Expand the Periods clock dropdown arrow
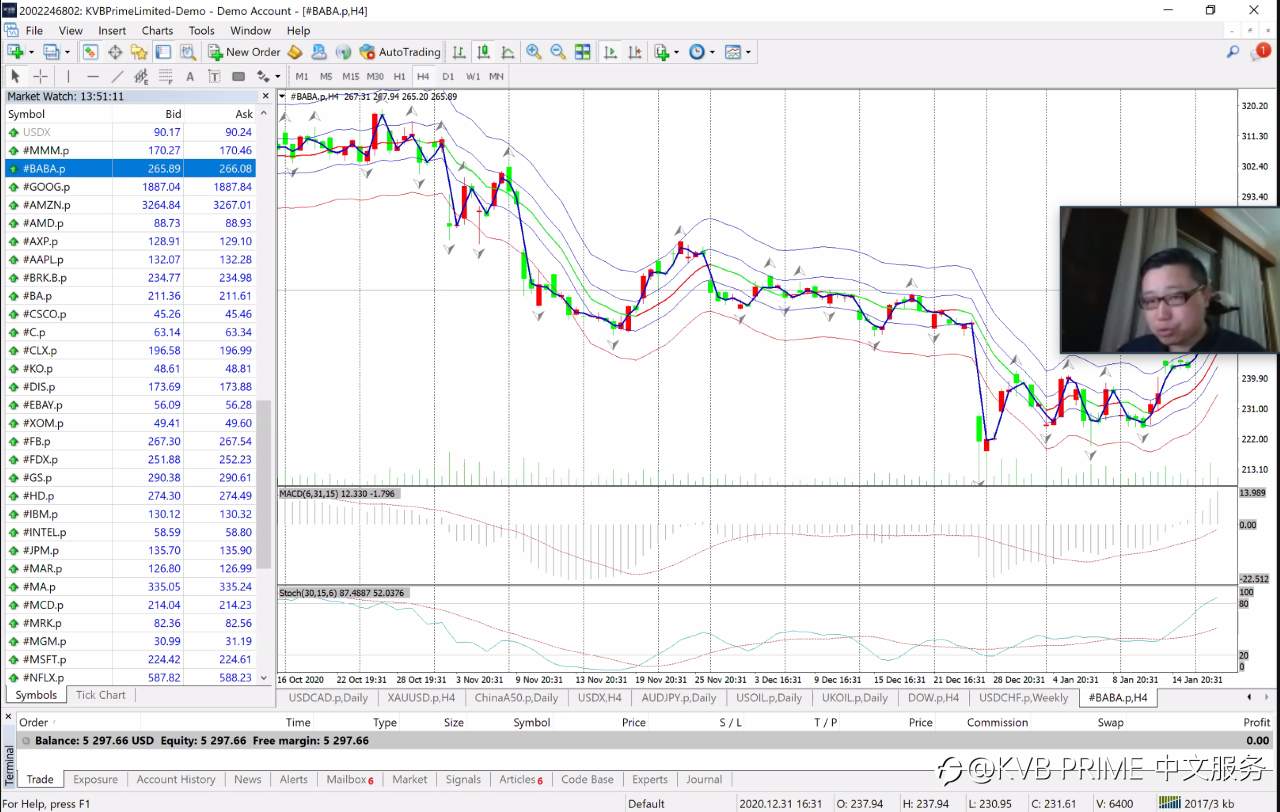Viewport: 1280px width, 812px height. 712,51
